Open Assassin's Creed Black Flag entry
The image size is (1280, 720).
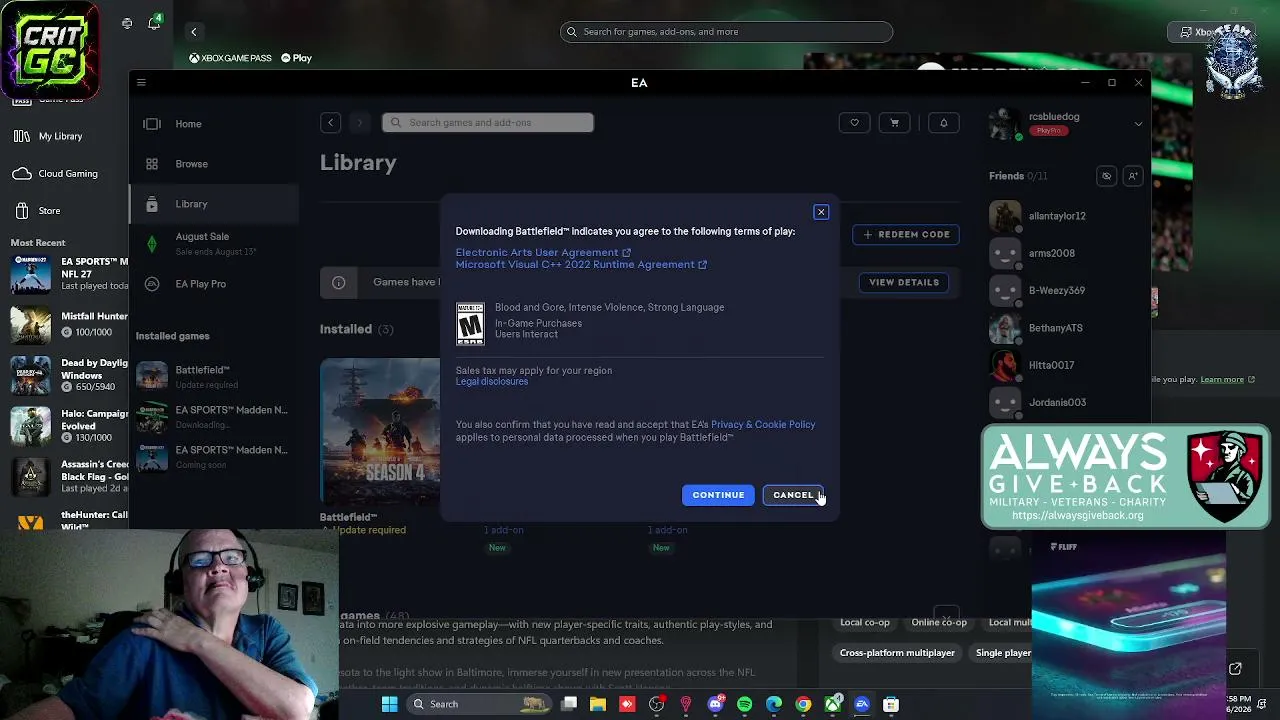coord(68,477)
